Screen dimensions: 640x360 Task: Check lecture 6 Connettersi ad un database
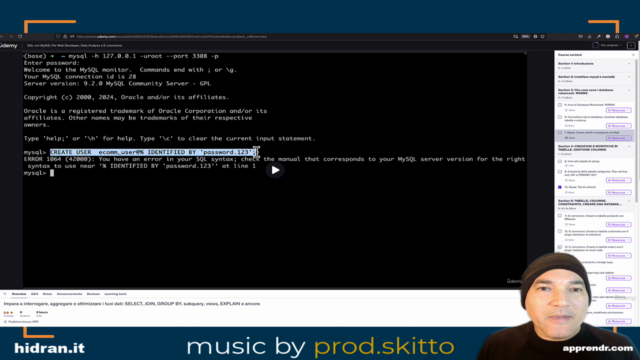coord(560,117)
